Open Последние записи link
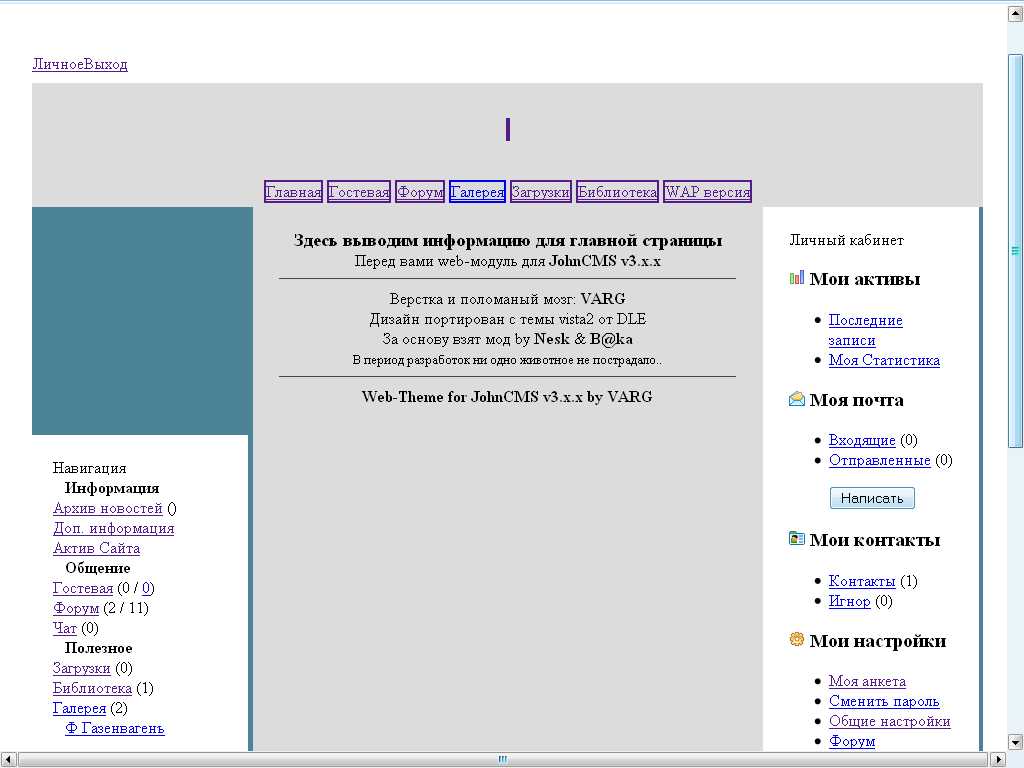 pyautogui.click(x=865, y=330)
